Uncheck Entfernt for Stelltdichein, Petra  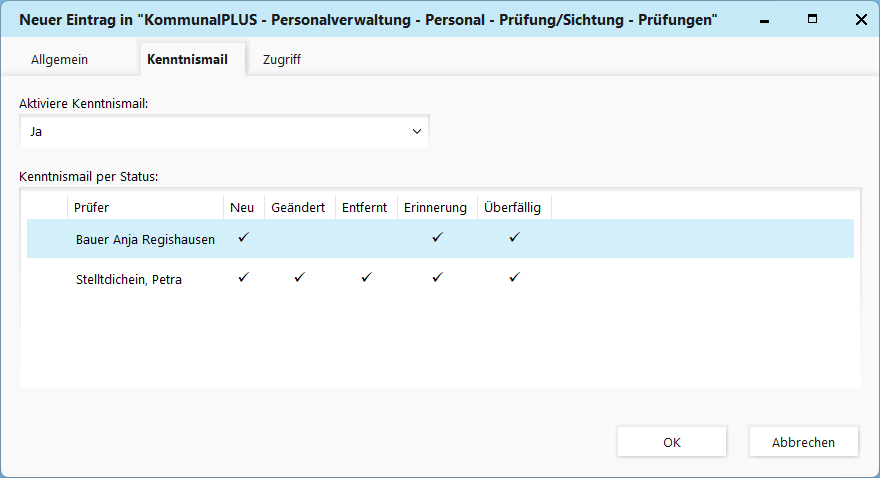coord(365,278)
